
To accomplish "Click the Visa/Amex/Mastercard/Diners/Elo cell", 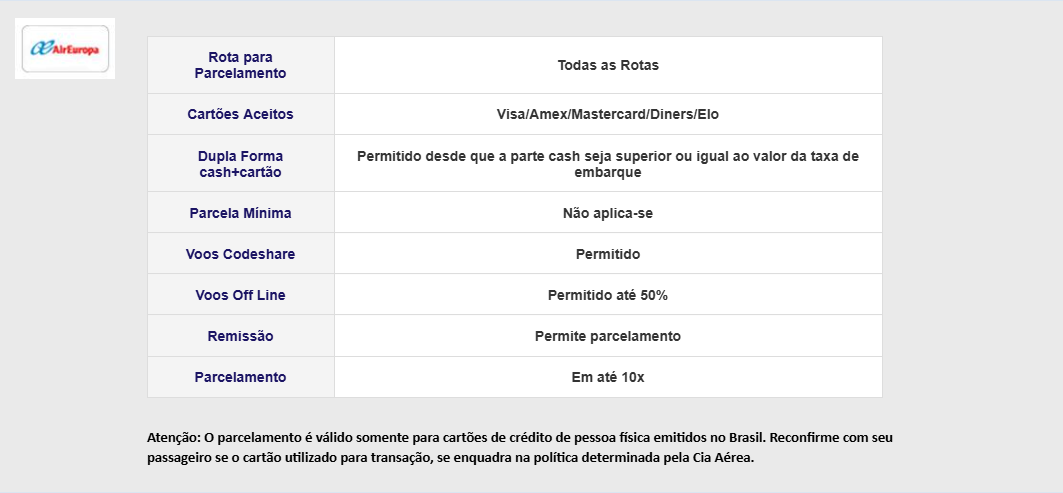I will coord(608,114).
